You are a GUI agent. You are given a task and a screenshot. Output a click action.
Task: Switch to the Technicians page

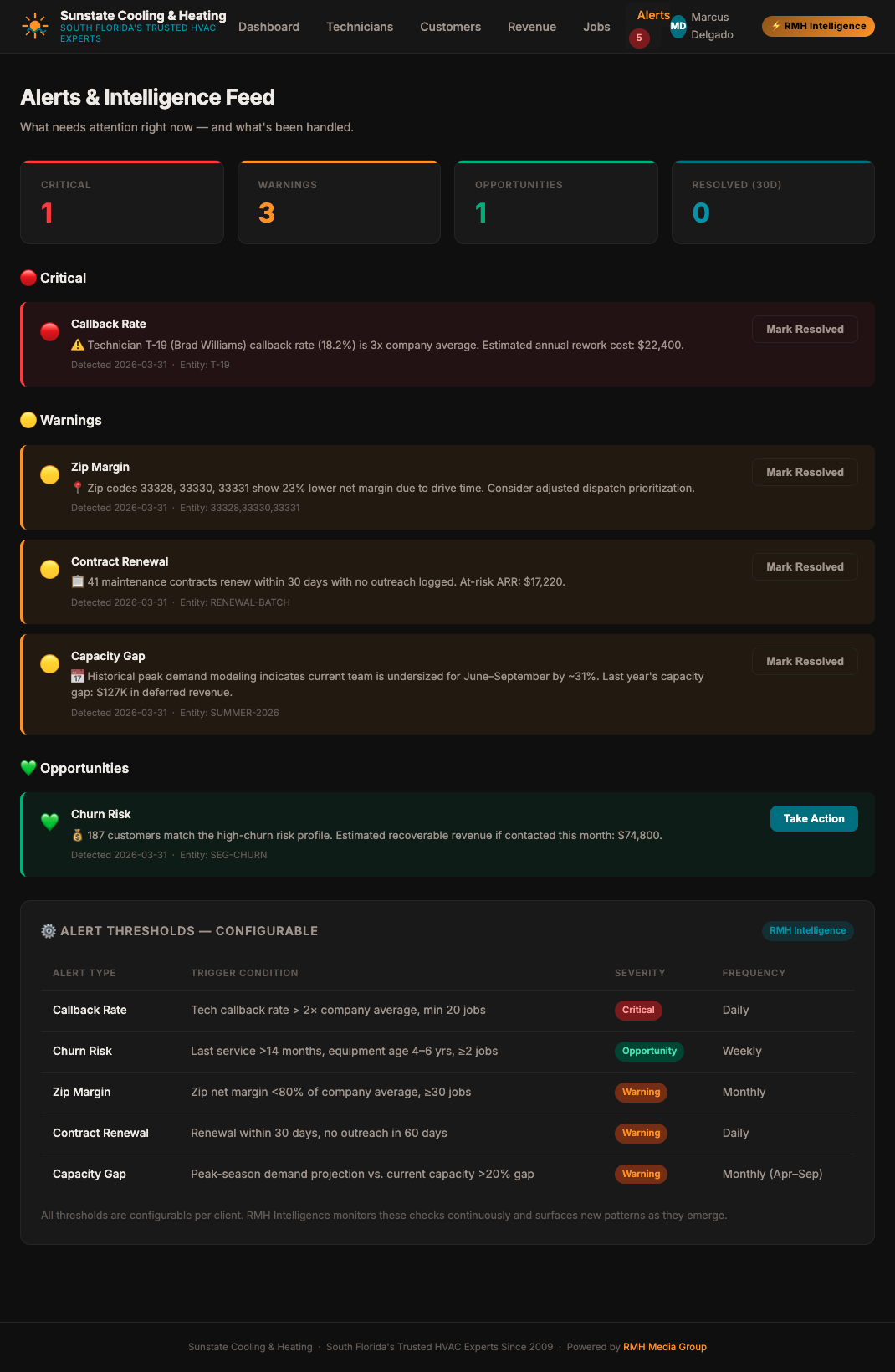tap(360, 27)
